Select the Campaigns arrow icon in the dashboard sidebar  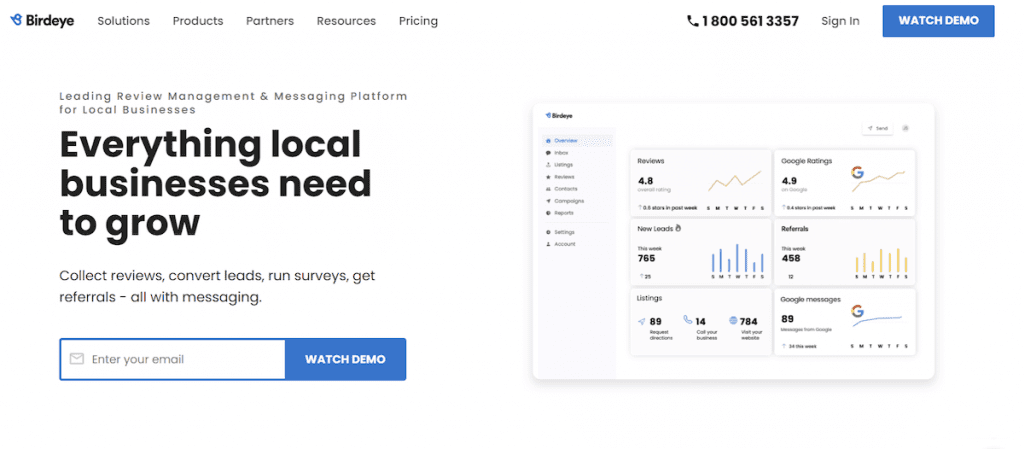click(x=548, y=201)
